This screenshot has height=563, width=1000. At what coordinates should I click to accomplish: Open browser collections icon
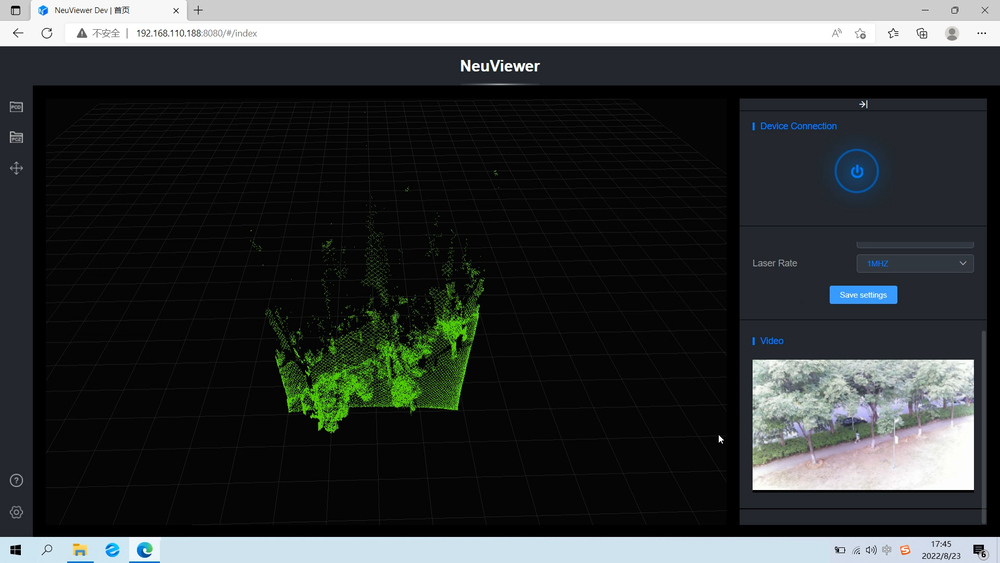point(922,33)
